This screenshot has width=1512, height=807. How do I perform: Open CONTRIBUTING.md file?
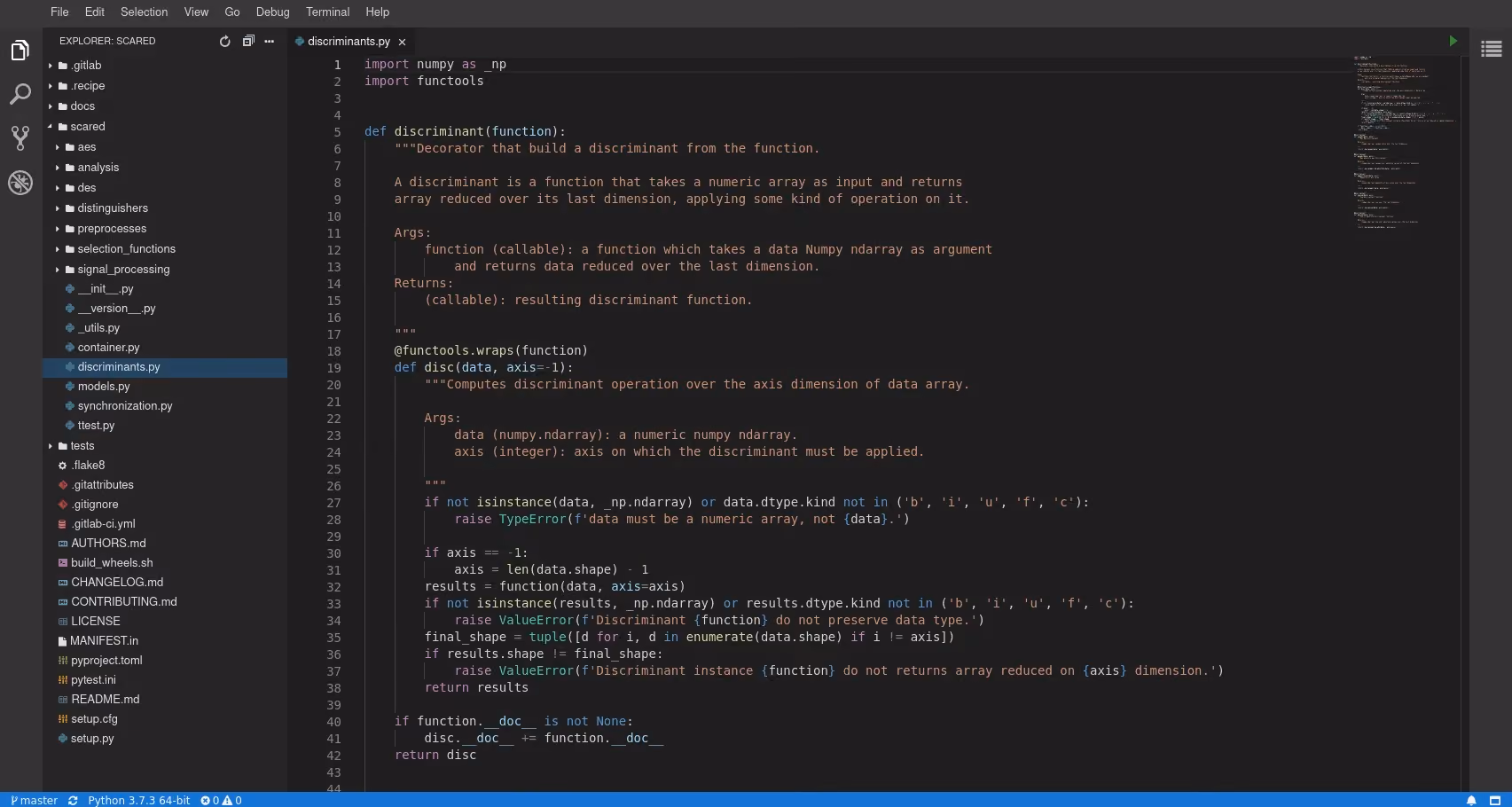pyautogui.click(x=165, y=602)
